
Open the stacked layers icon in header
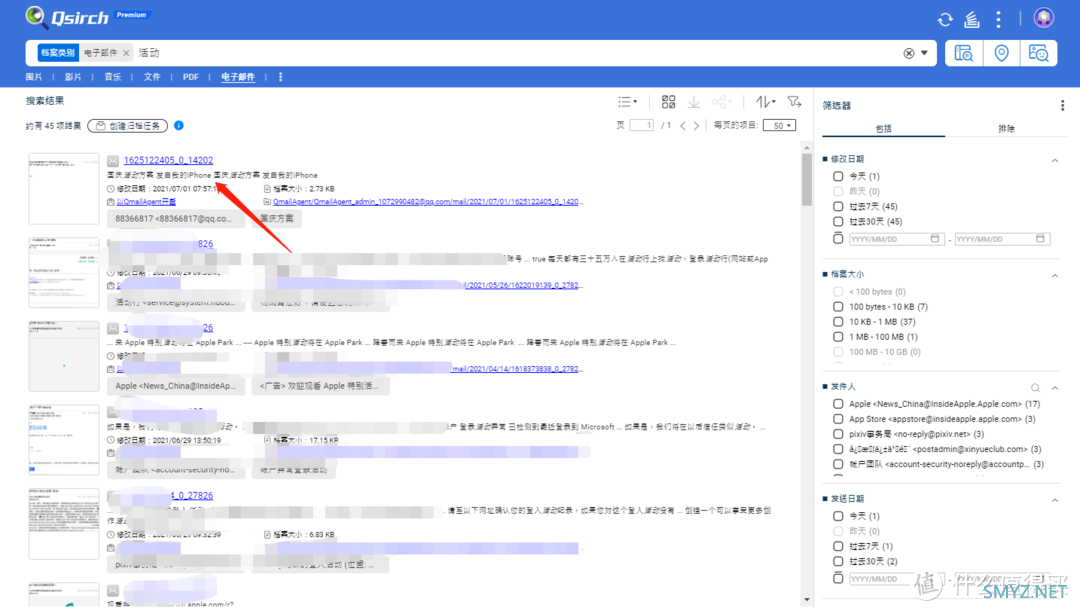coord(972,20)
